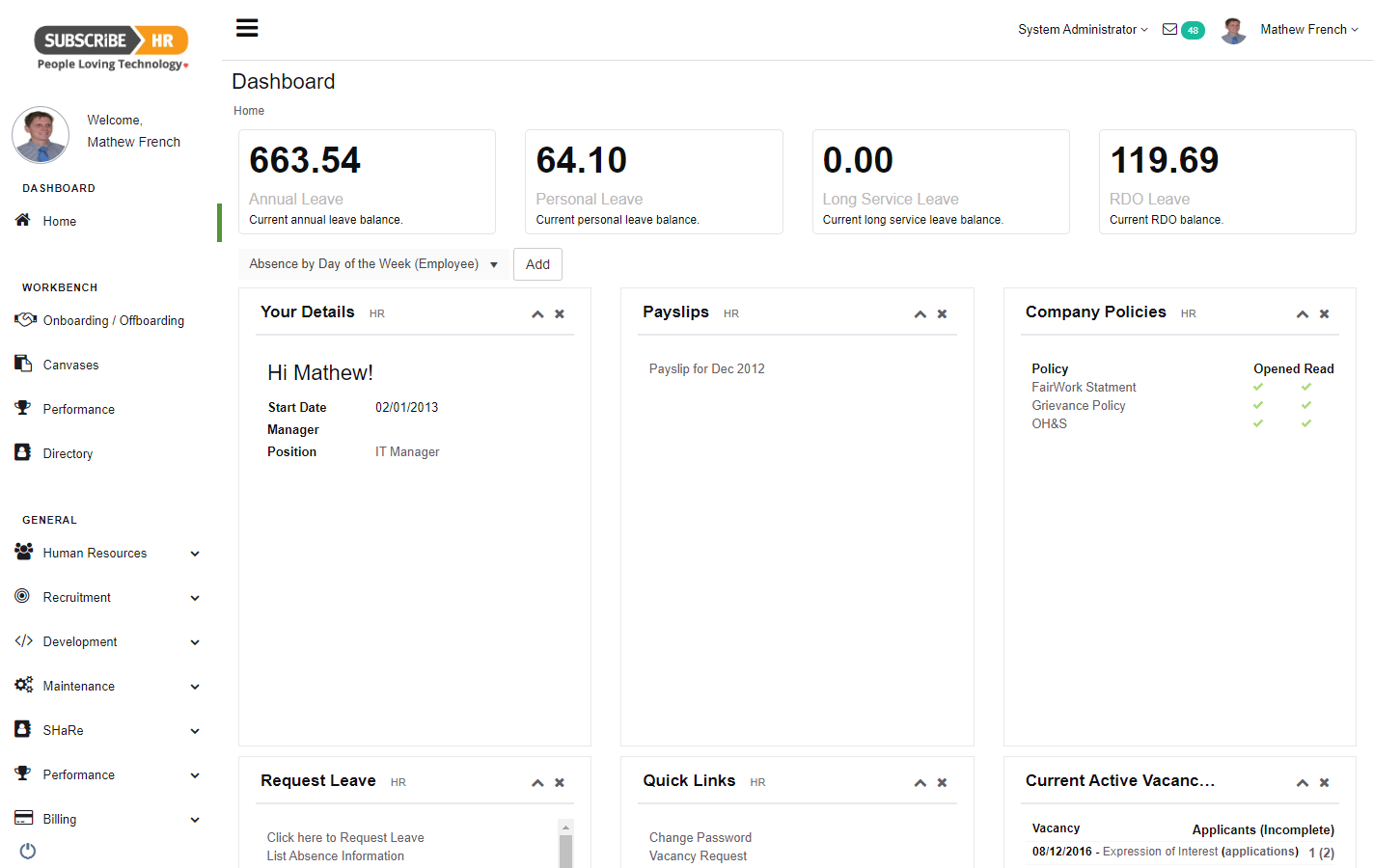
Task: Collapse the Payslips widget
Action: (920, 313)
